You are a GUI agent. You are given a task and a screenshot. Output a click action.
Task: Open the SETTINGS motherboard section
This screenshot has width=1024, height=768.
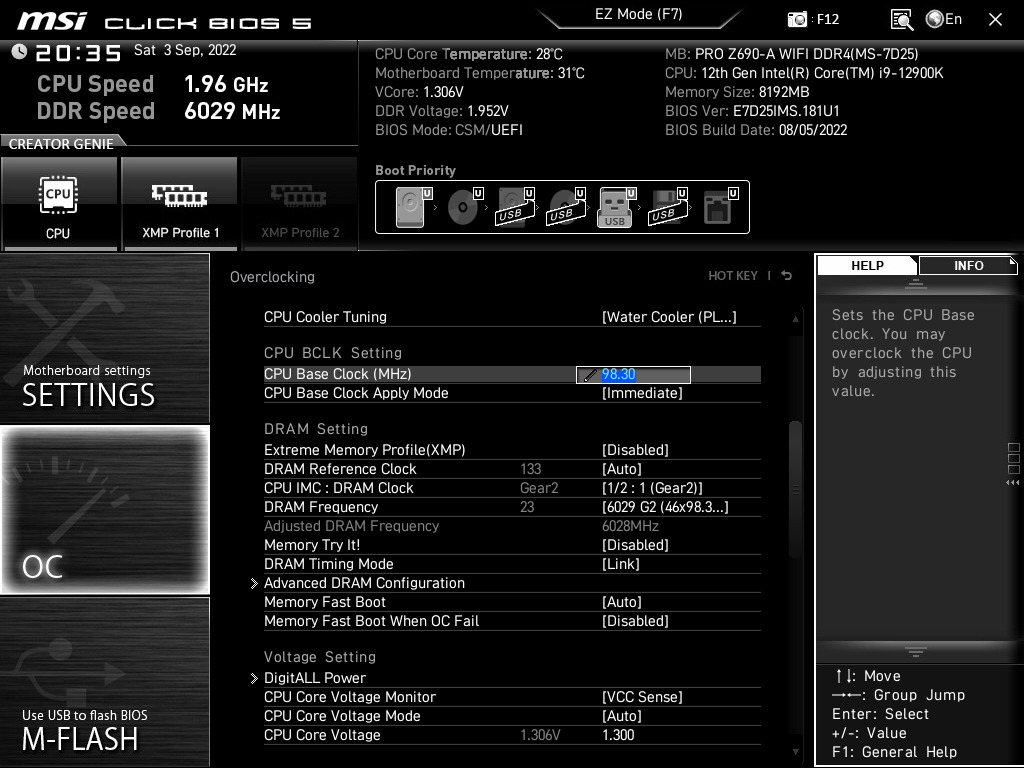pos(104,338)
